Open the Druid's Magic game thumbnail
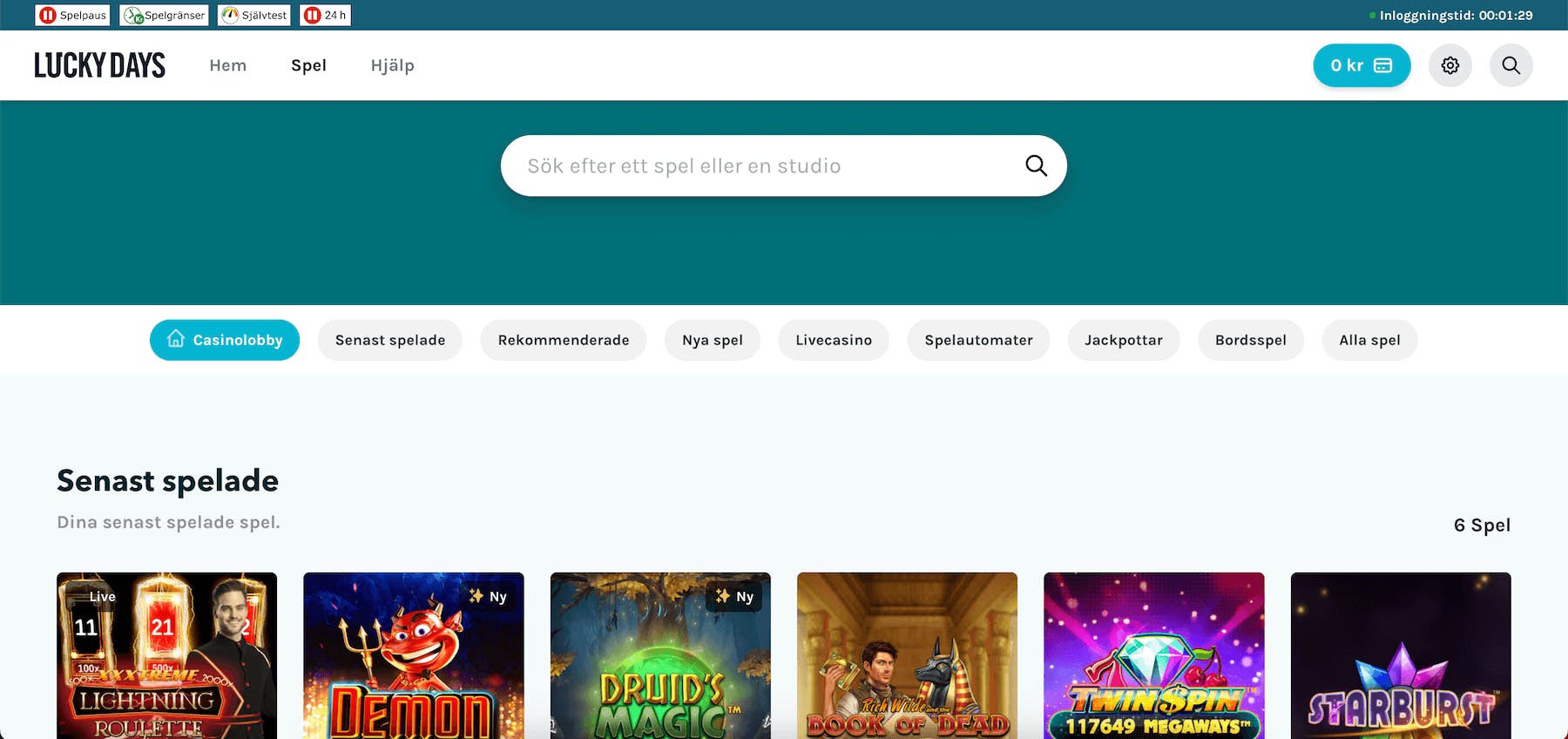 660,655
